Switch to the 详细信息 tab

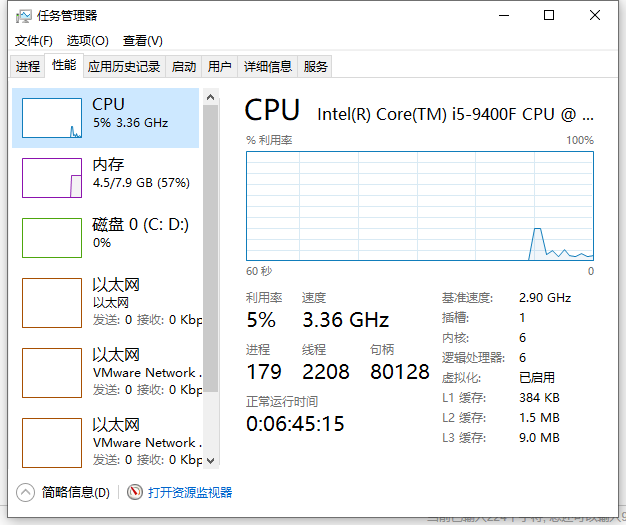point(268,67)
